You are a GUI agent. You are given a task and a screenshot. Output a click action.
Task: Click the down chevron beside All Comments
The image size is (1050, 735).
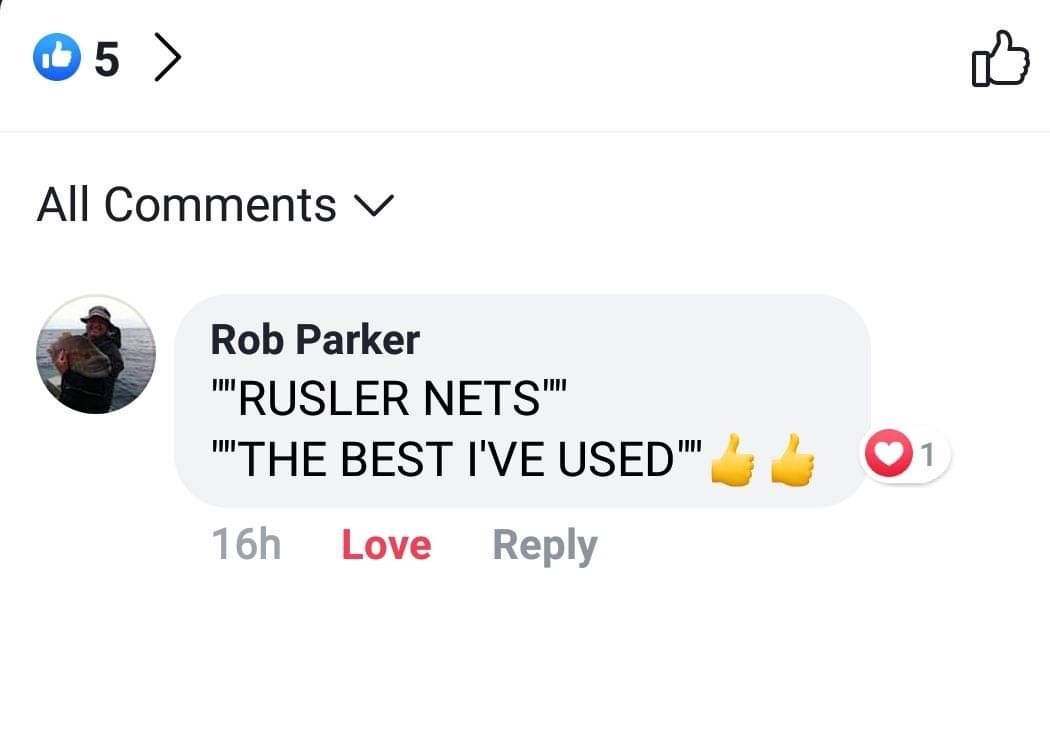coord(375,206)
